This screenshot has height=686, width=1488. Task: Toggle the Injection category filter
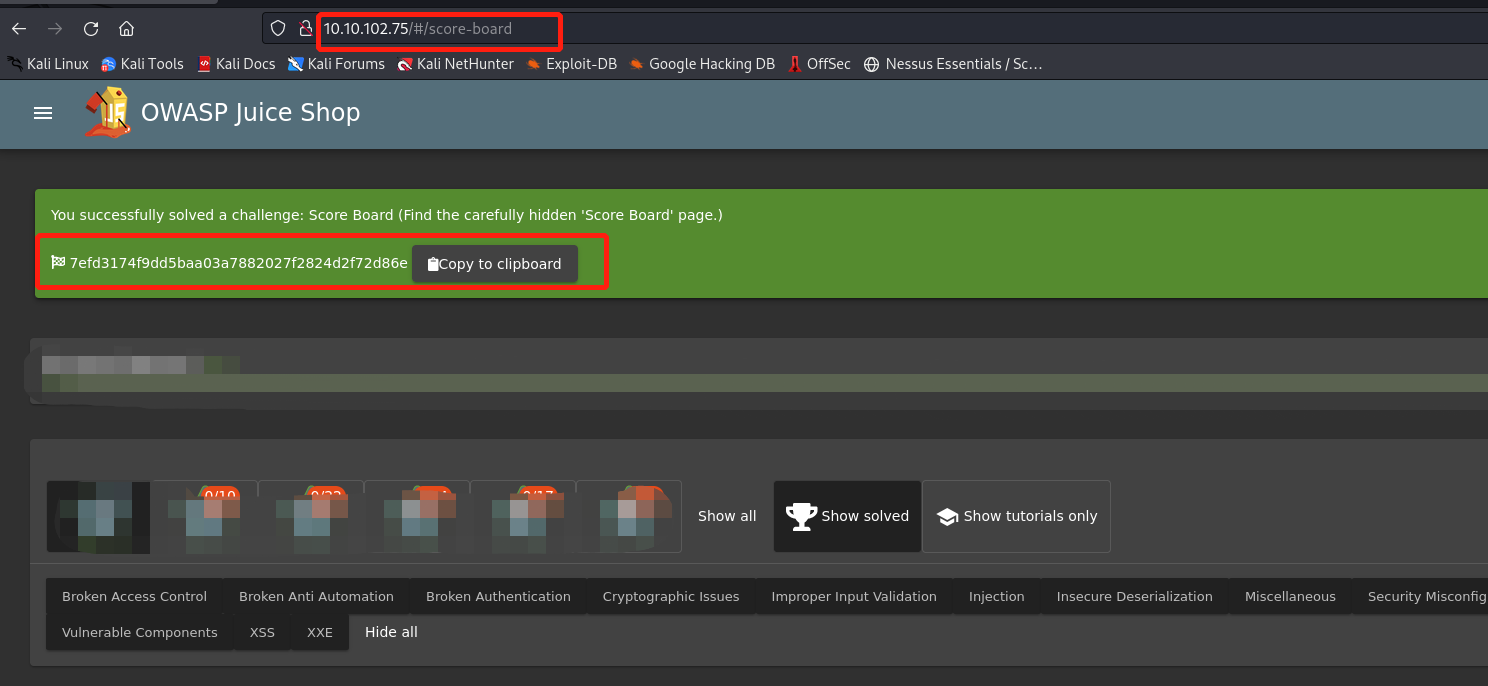click(996, 597)
